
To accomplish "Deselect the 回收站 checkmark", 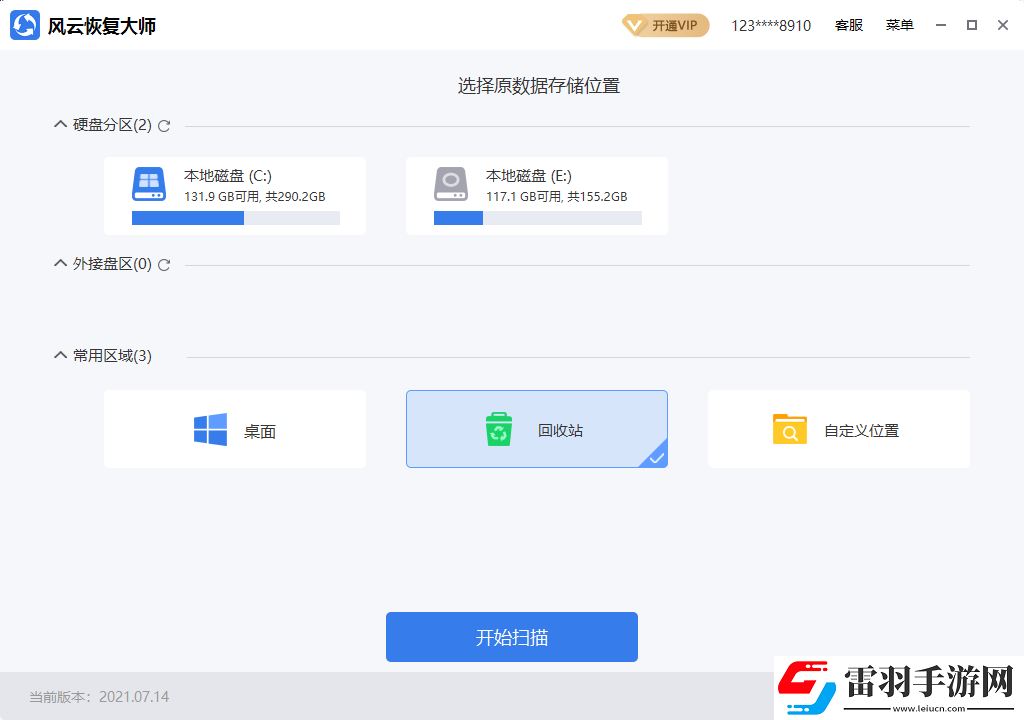I will pyautogui.click(x=656, y=457).
